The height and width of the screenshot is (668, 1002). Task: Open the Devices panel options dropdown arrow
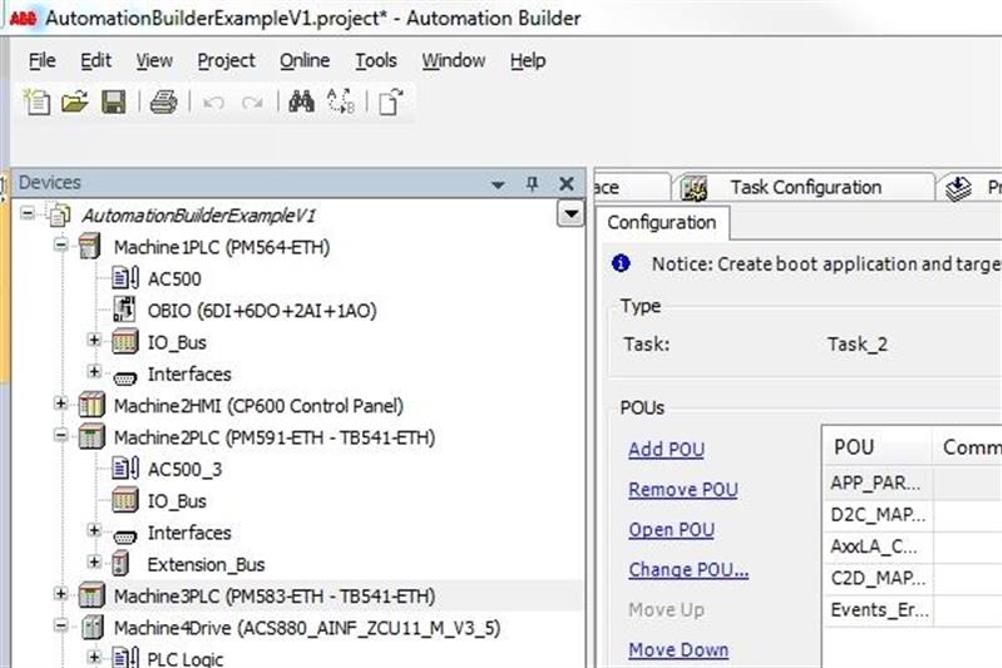click(x=498, y=185)
